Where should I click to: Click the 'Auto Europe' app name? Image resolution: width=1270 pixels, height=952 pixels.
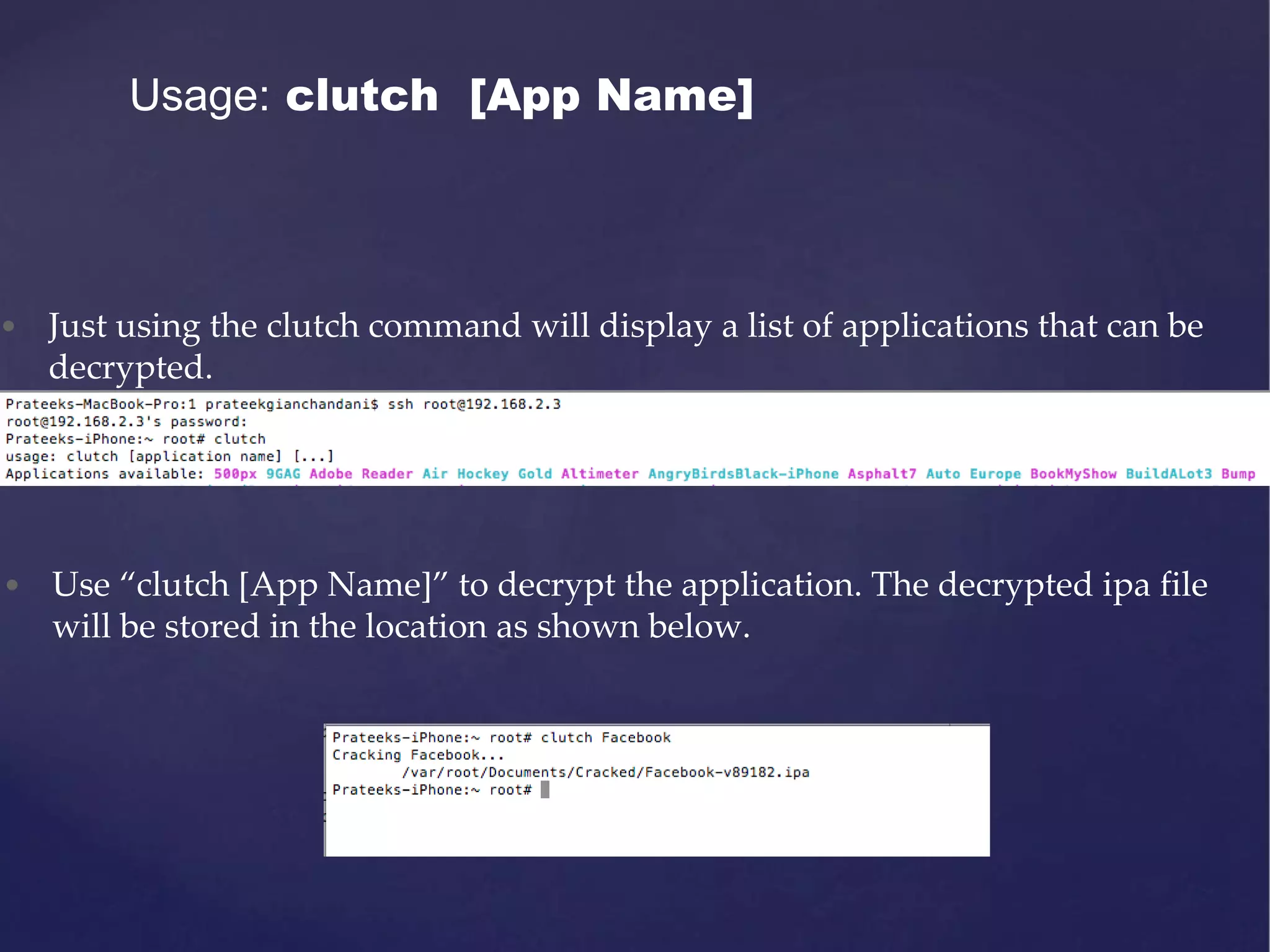pos(974,474)
